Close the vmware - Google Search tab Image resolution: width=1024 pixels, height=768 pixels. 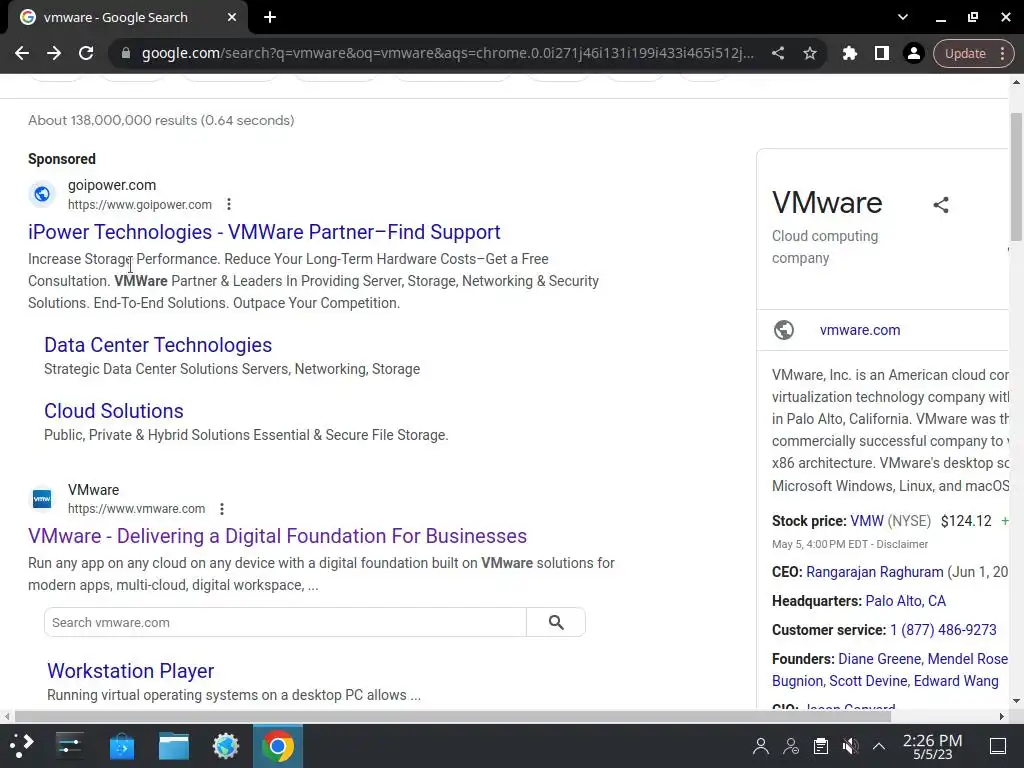coord(232,18)
